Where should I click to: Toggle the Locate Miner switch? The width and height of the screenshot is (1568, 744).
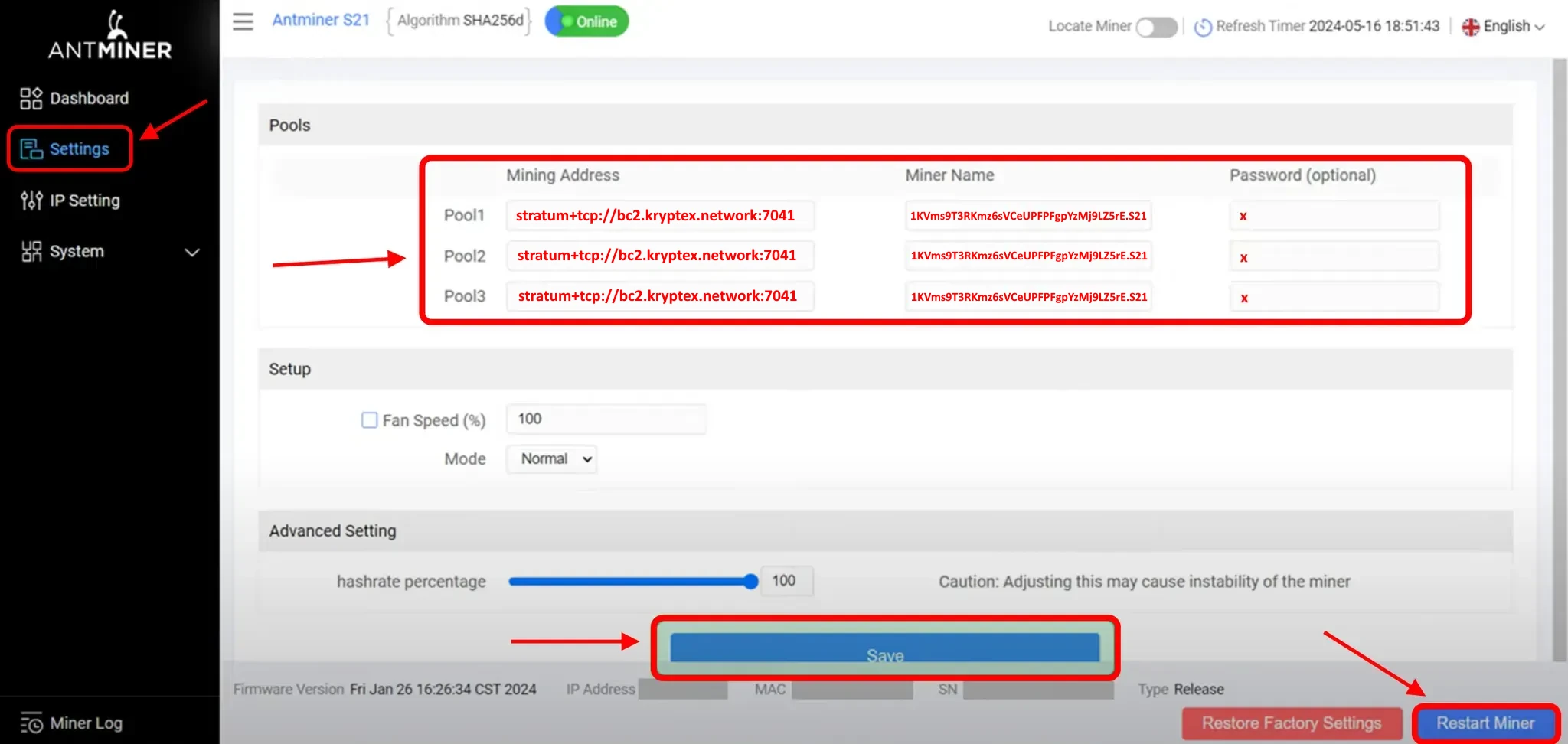1156,27
